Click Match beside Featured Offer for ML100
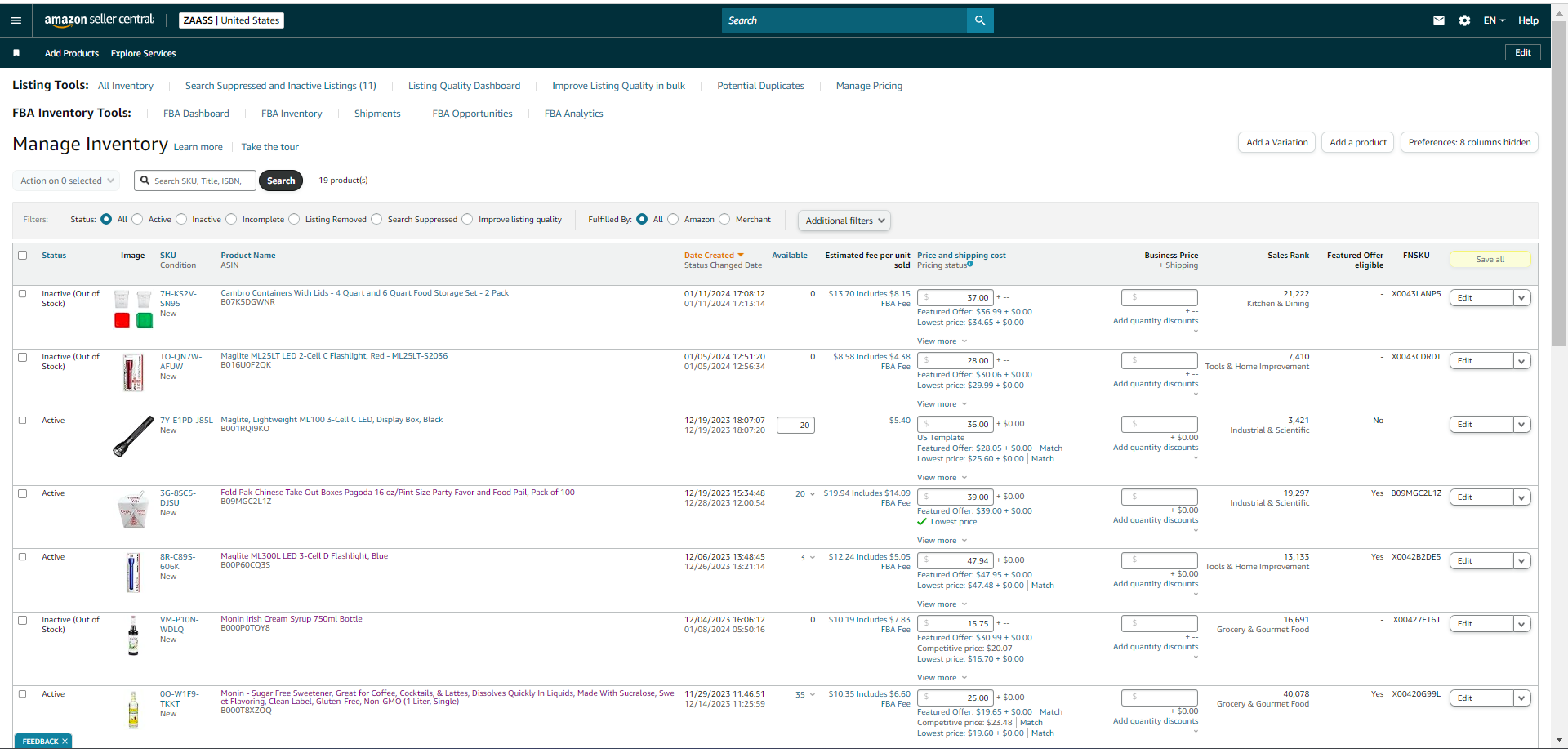Screen dimensions: 1568x749 pos(1051,448)
